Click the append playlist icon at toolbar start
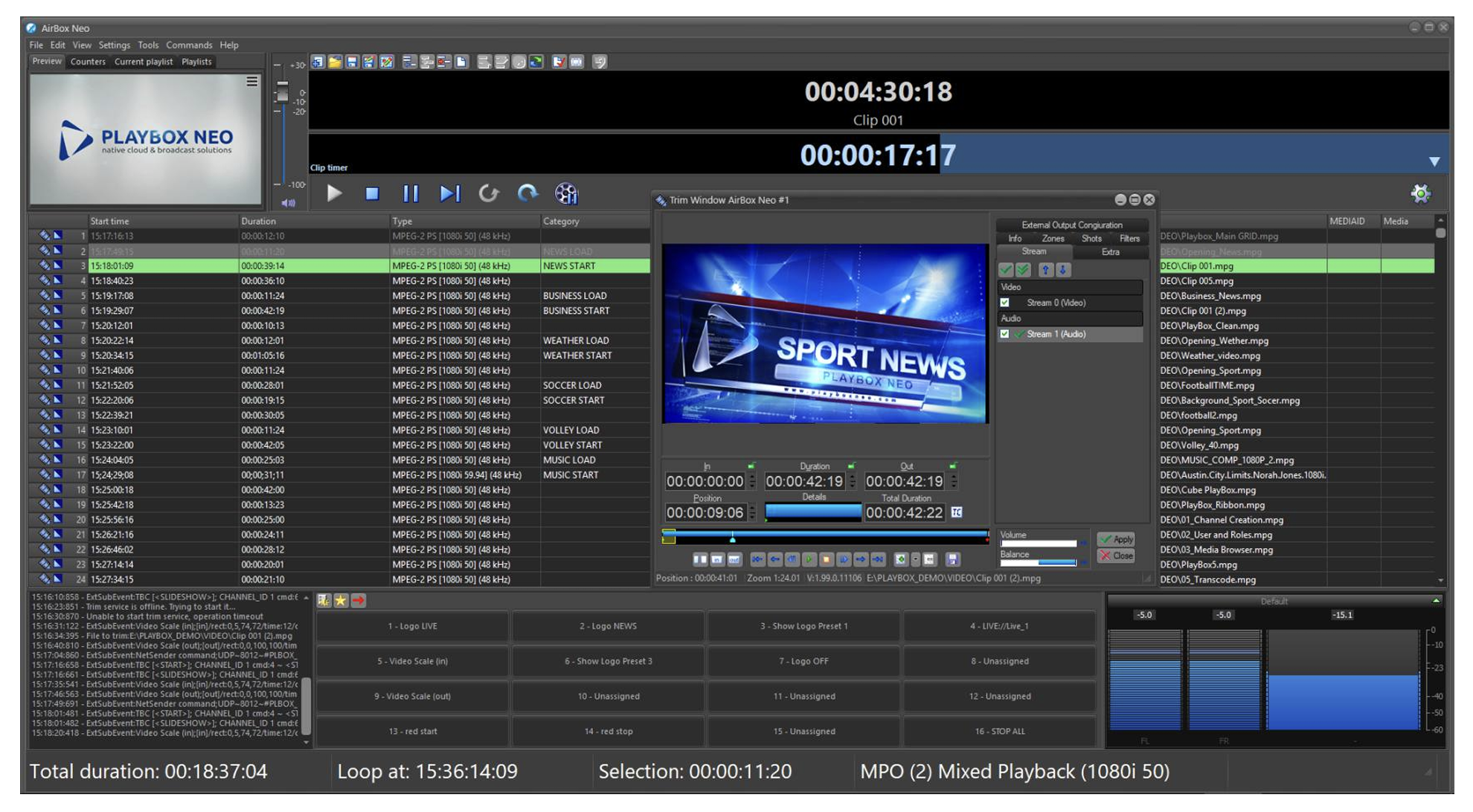 (318, 62)
